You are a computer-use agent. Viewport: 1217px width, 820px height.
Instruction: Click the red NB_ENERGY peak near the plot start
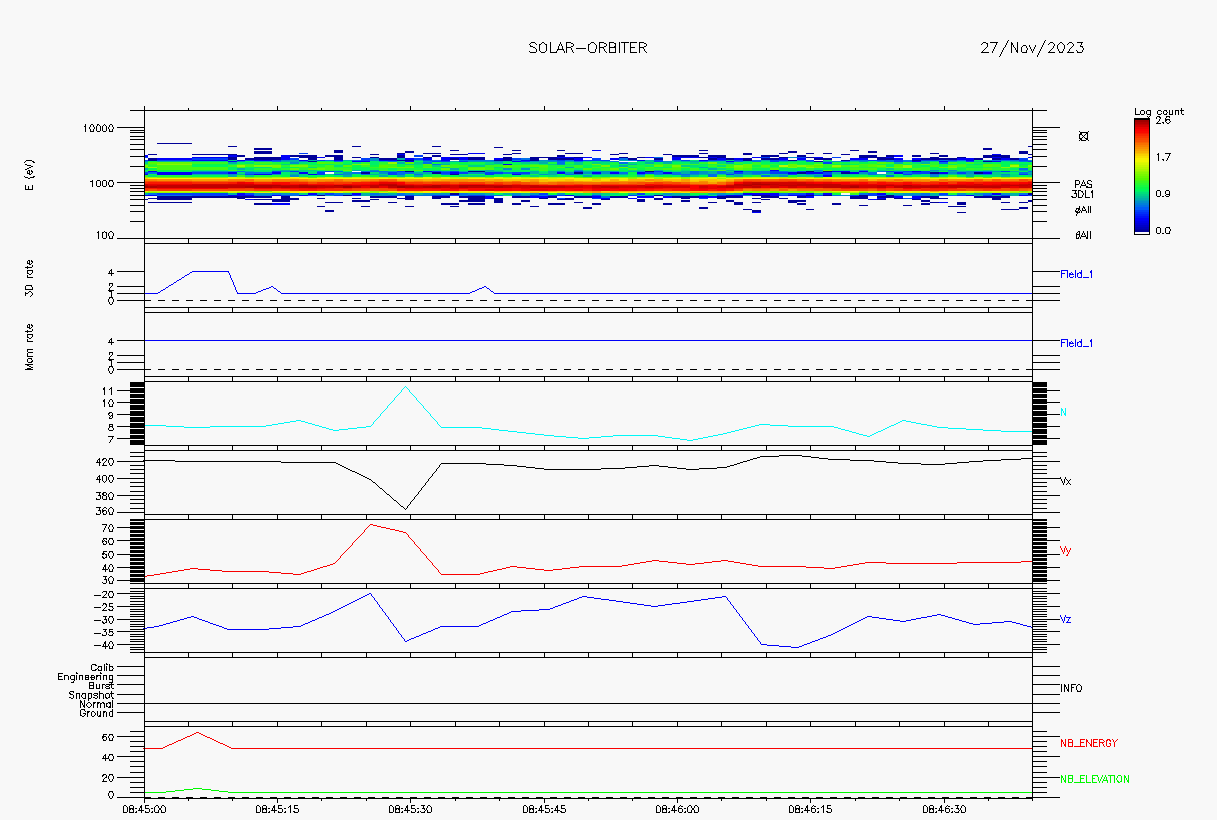point(198,733)
